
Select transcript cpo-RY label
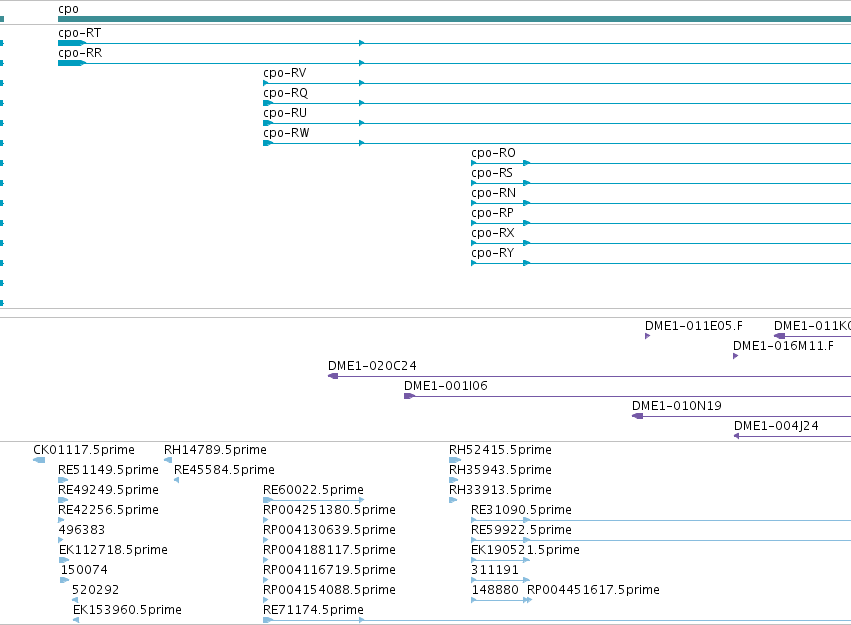pyautogui.click(x=492, y=253)
